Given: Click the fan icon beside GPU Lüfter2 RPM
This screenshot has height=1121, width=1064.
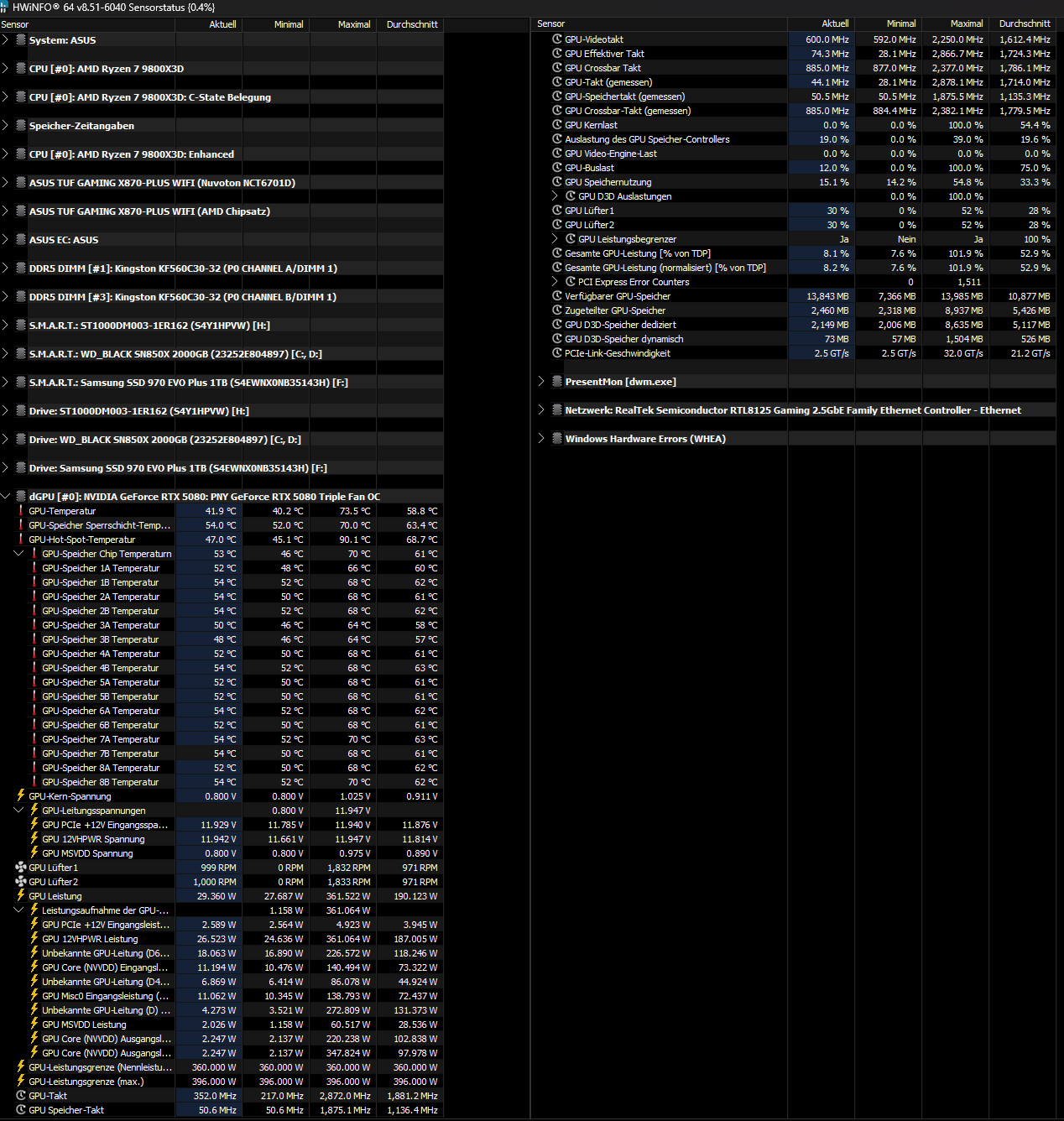Looking at the screenshot, I should pyautogui.click(x=21, y=882).
